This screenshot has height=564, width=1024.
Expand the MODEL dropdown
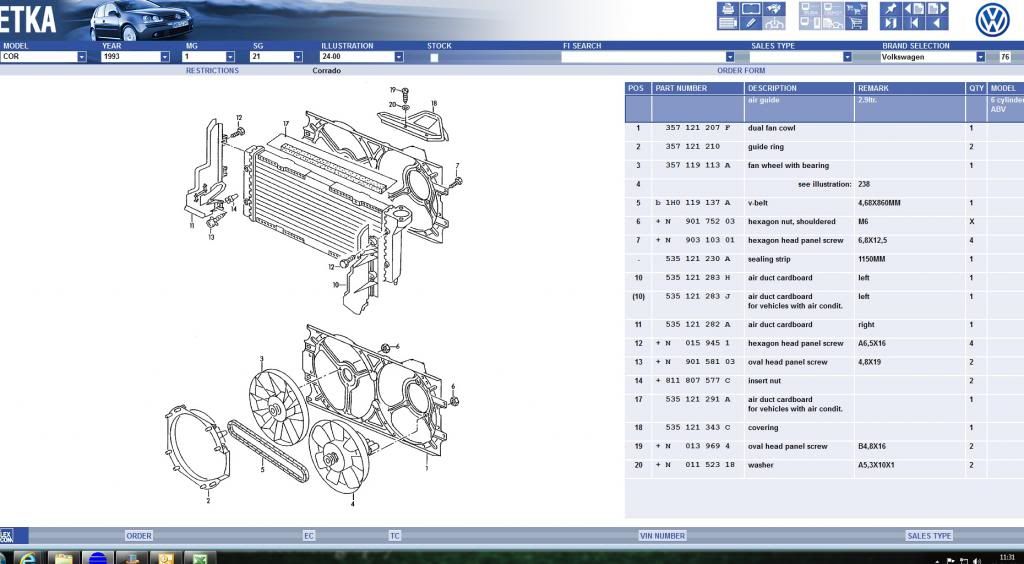coord(82,58)
